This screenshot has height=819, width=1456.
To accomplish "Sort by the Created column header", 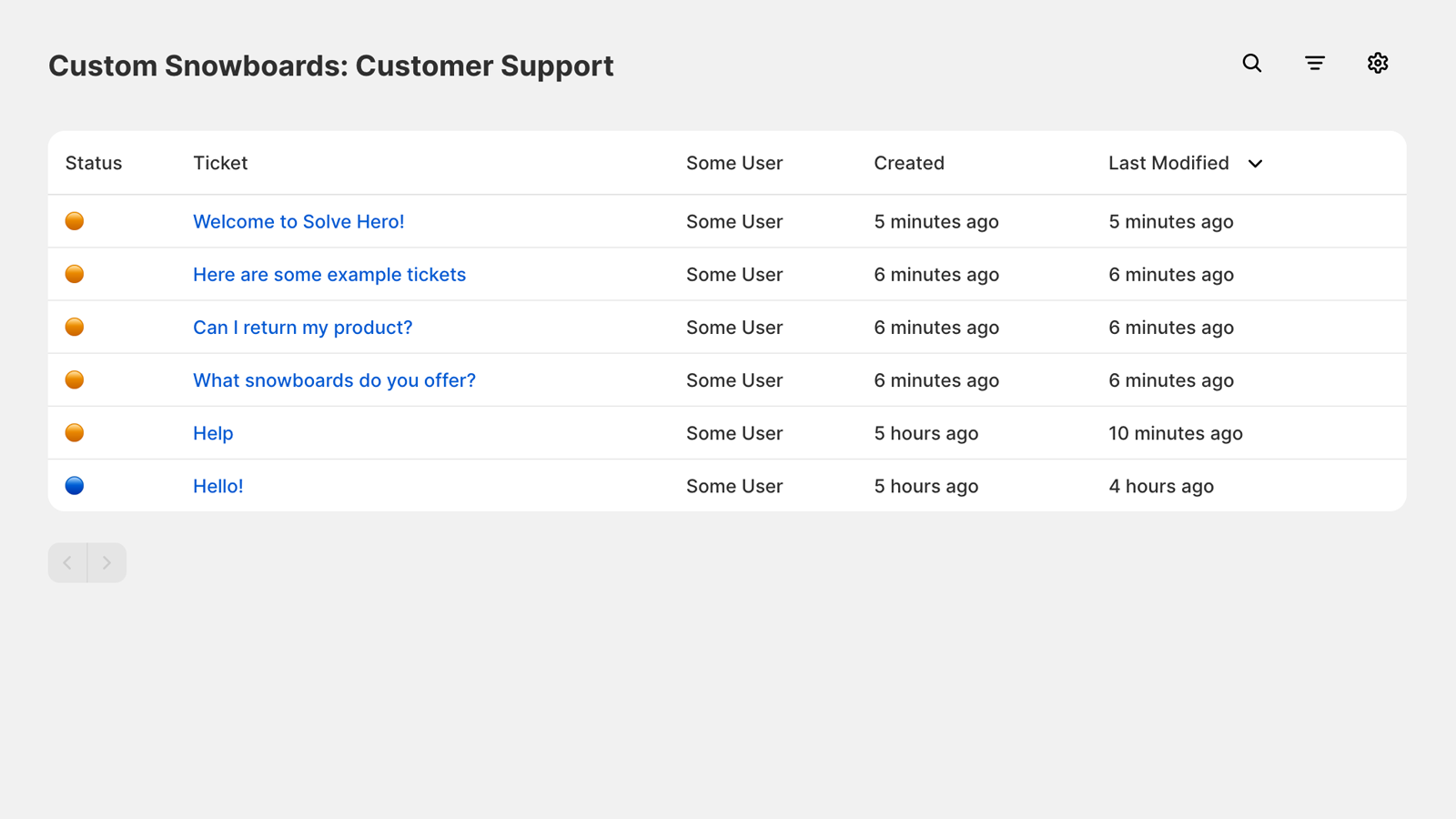I will tap(908, 163).
